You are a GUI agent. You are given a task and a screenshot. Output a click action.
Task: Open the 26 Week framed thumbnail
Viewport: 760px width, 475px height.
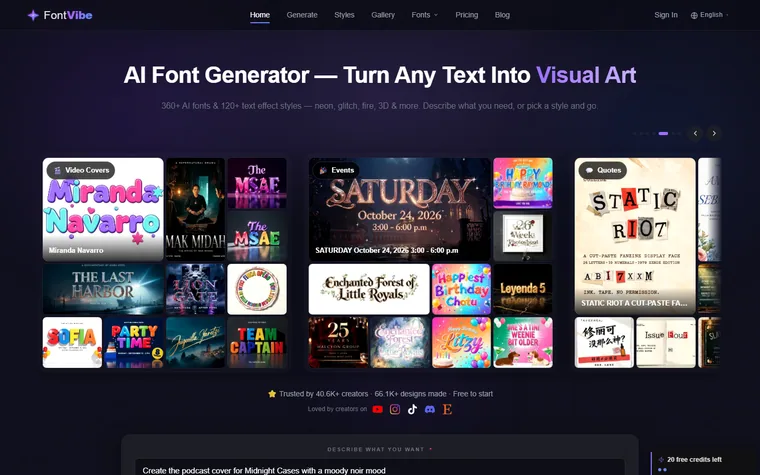click(x=522, y=236)
